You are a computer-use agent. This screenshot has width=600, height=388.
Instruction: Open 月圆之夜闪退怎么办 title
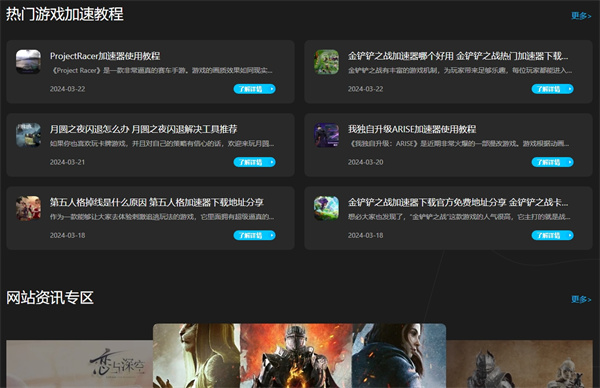143,129
